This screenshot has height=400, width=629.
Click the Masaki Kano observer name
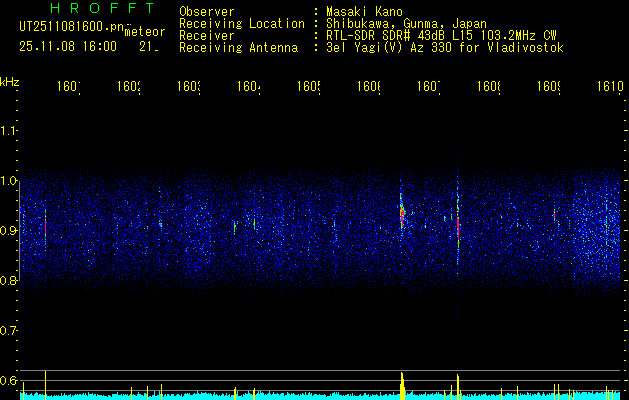[x=364, y=11]
